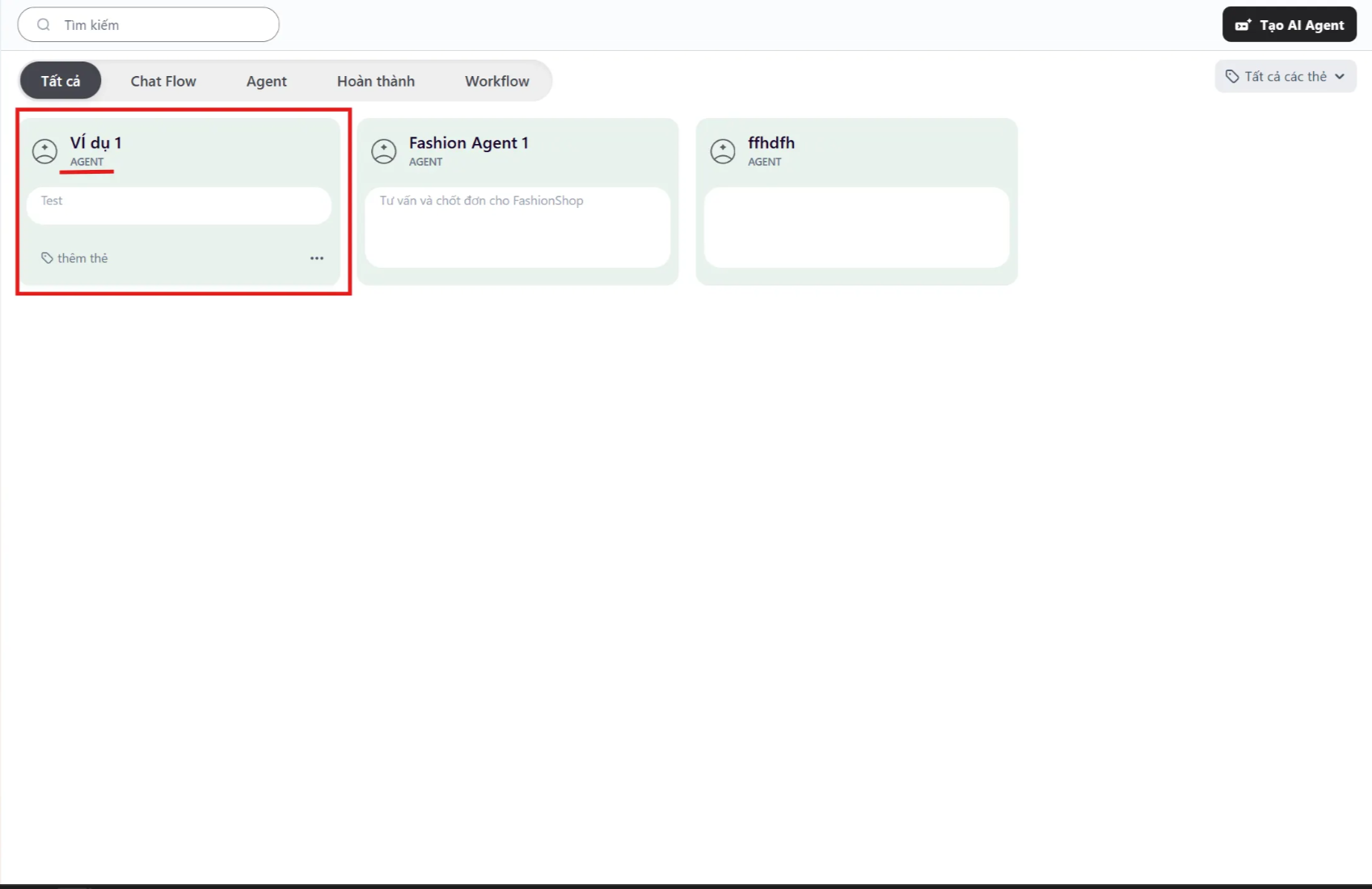Click the tag icon in the tags filter
The height and width of the screenshot is (889, 1372).
coord(1232,77)
